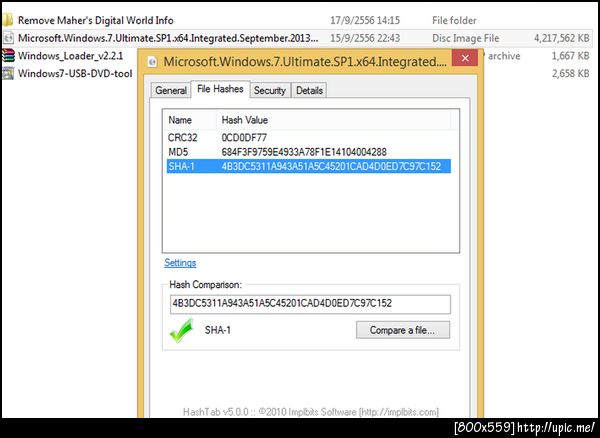600x438 pixels.
Task: Click the SHA-1 label beside the checkmark
Action: [x=218, y=330]
